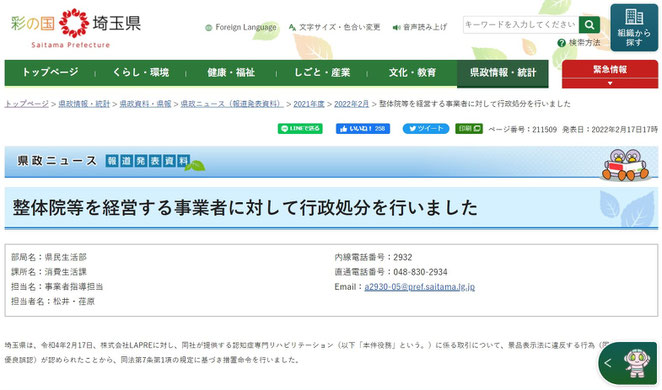Viewport: 662px width, 390px height.
Task: Open the a2930-05@pref.saitama.lg.jp email link
Action: coord(420,287)
